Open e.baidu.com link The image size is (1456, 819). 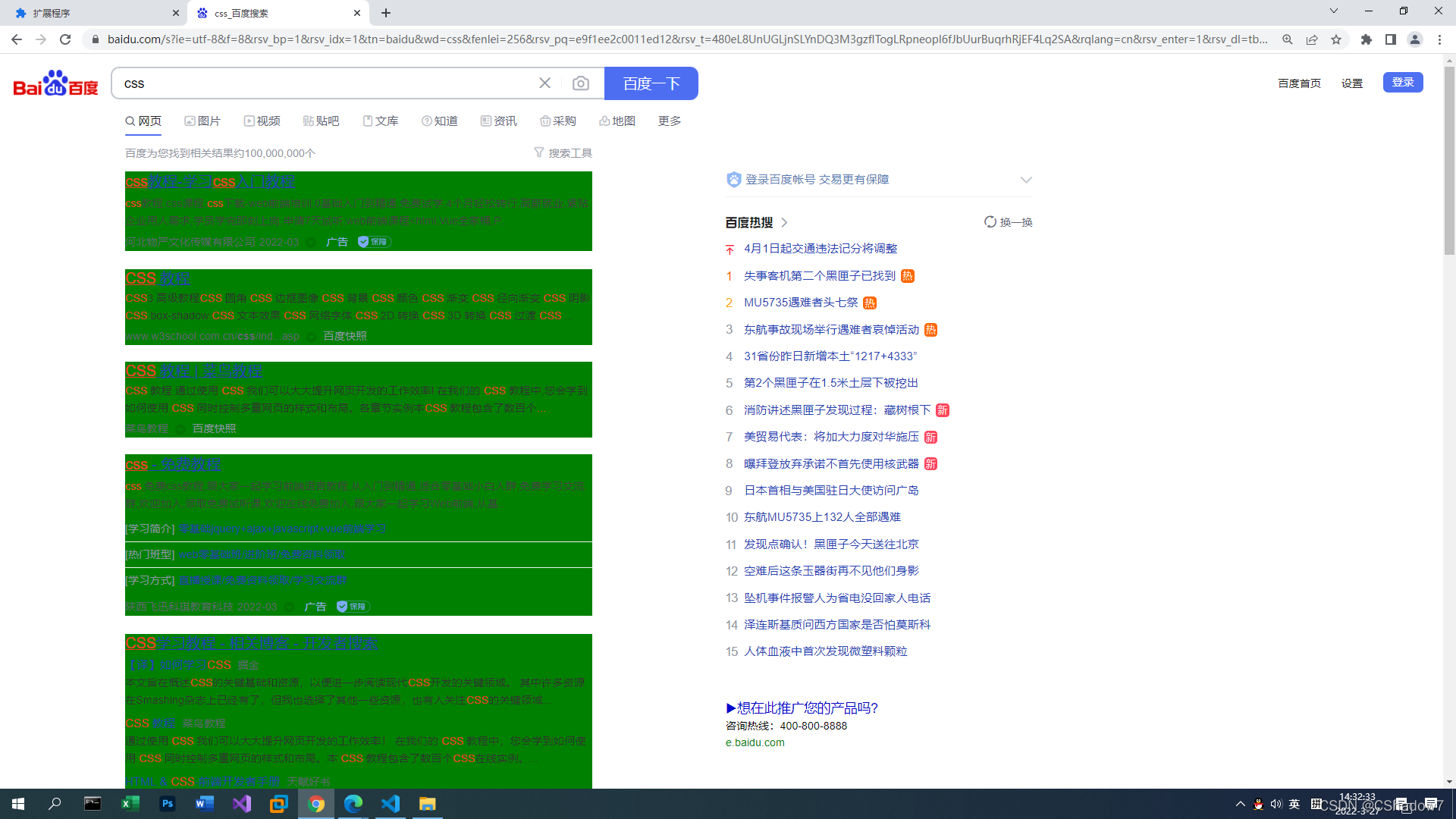755,742
